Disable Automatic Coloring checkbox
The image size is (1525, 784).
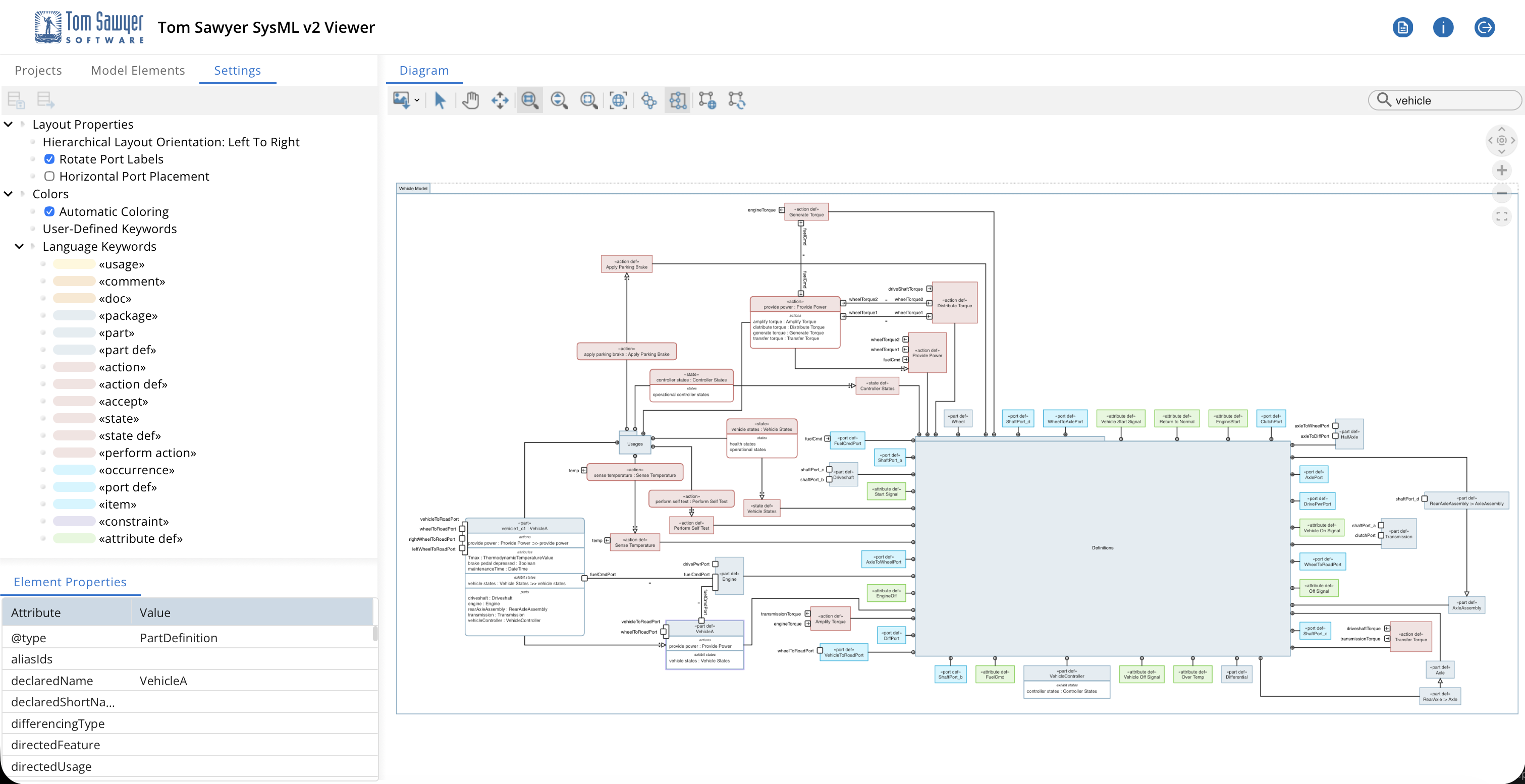pyautogui.click(x=50, y=211)
